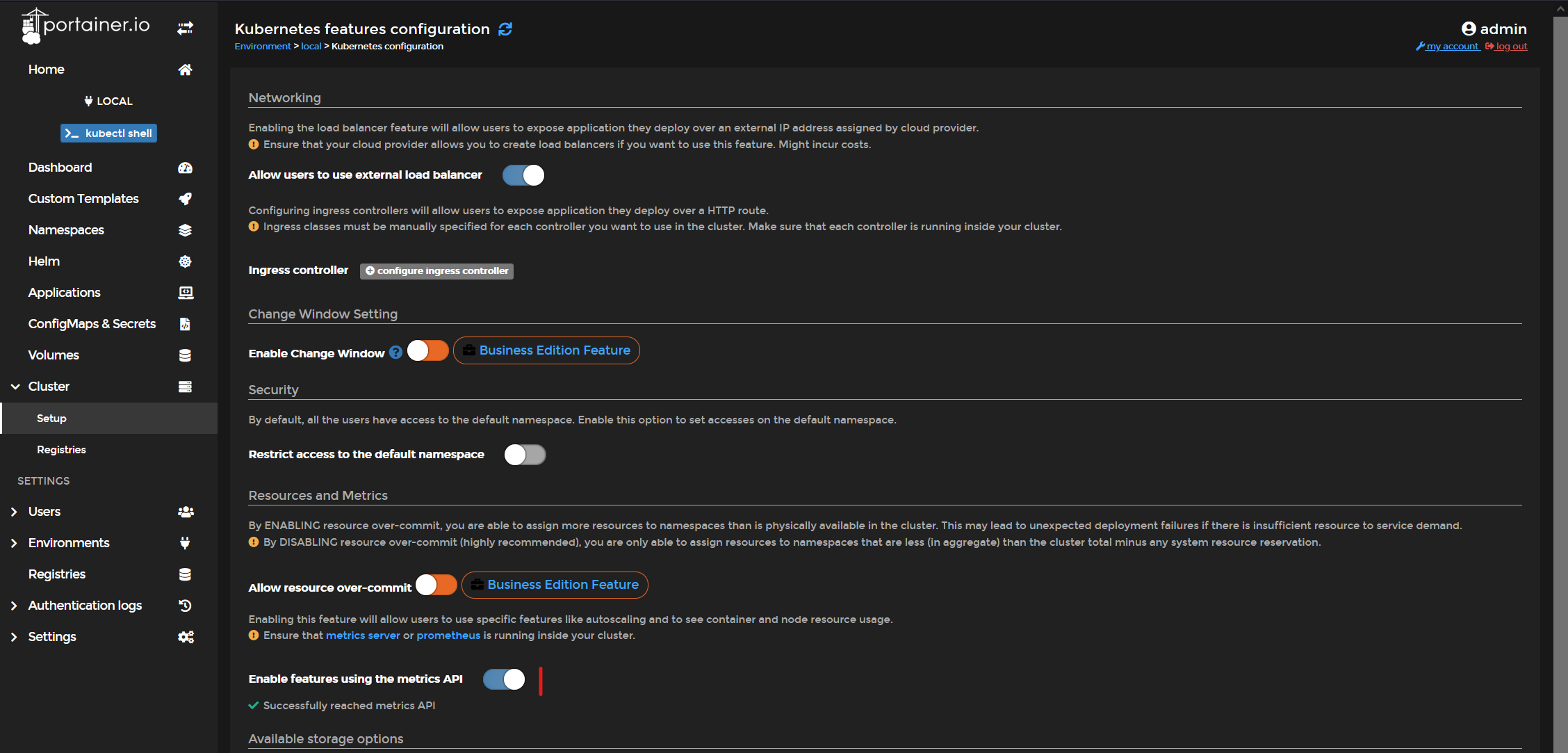The image size is (1568, 753).
Task: Collapse the Cluster sidebar section
Action: click(x=15, y=387)
